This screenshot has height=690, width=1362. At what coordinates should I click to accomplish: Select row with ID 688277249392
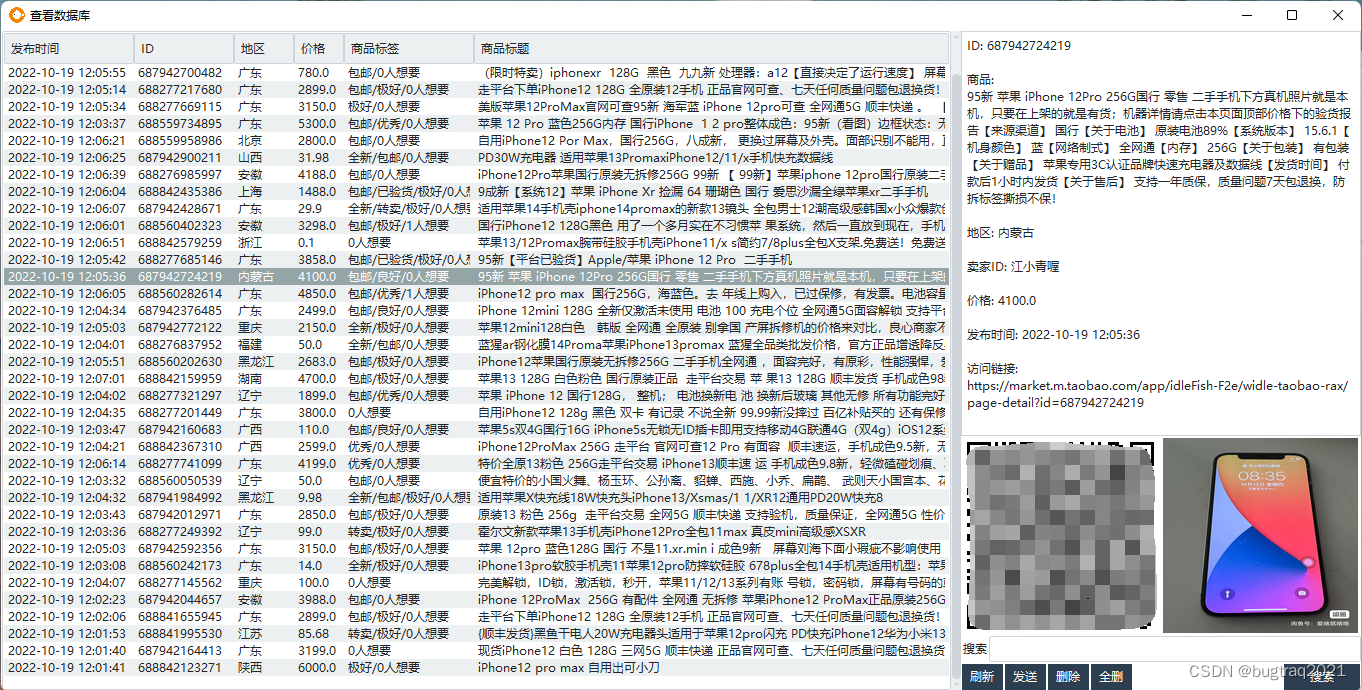tap(475, 532)
